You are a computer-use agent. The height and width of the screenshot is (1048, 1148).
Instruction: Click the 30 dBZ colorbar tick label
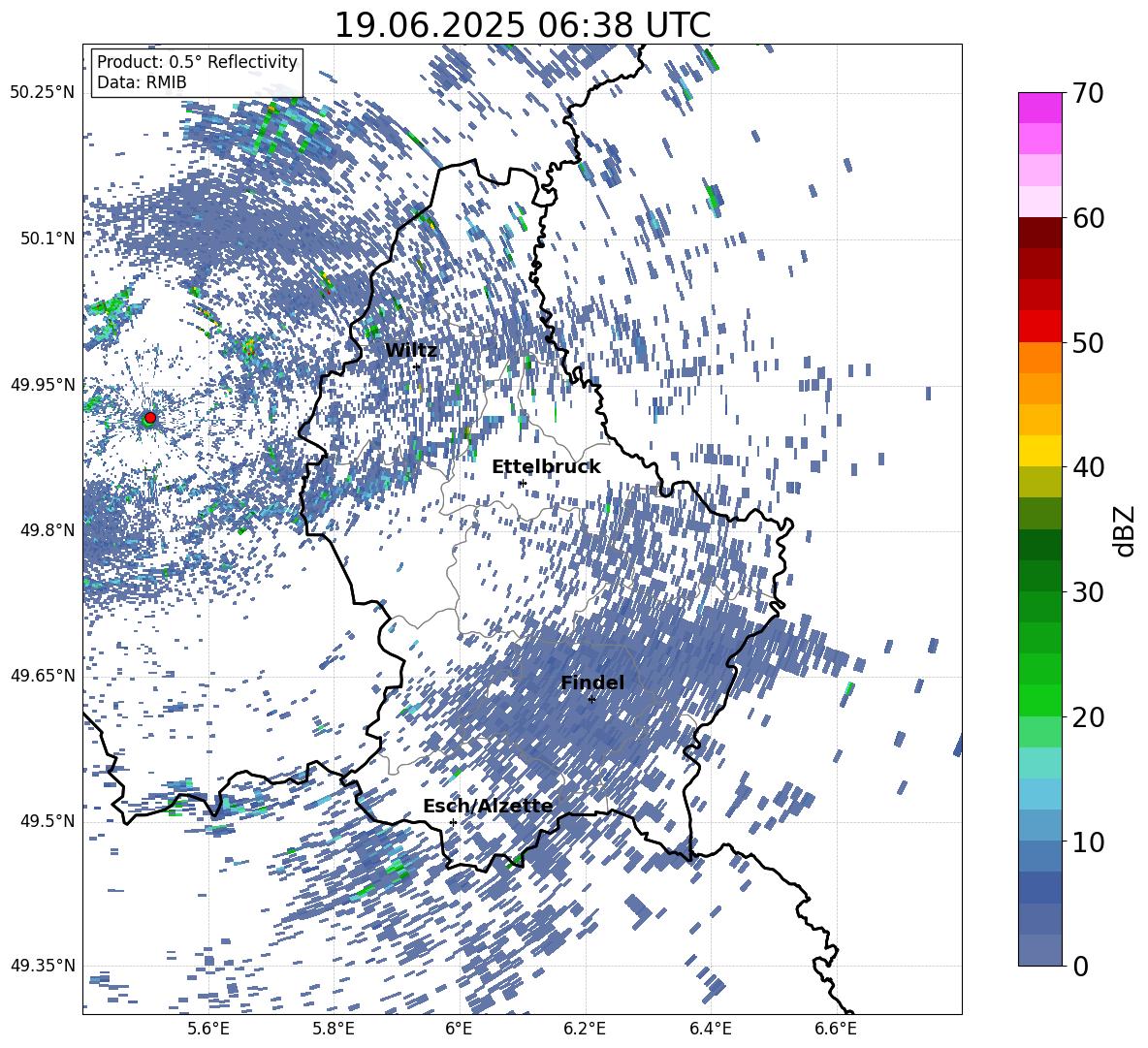tap(1088, 592)
